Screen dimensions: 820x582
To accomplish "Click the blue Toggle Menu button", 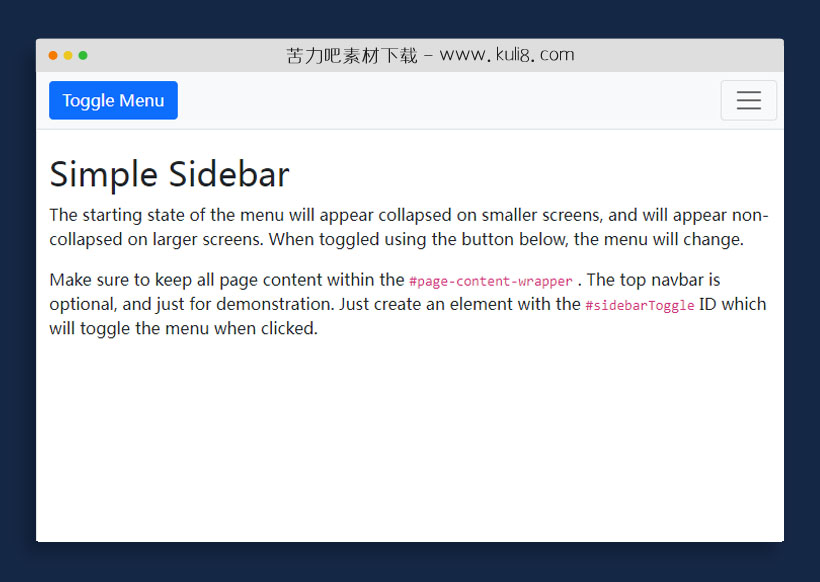I will (x=113, y=100).
